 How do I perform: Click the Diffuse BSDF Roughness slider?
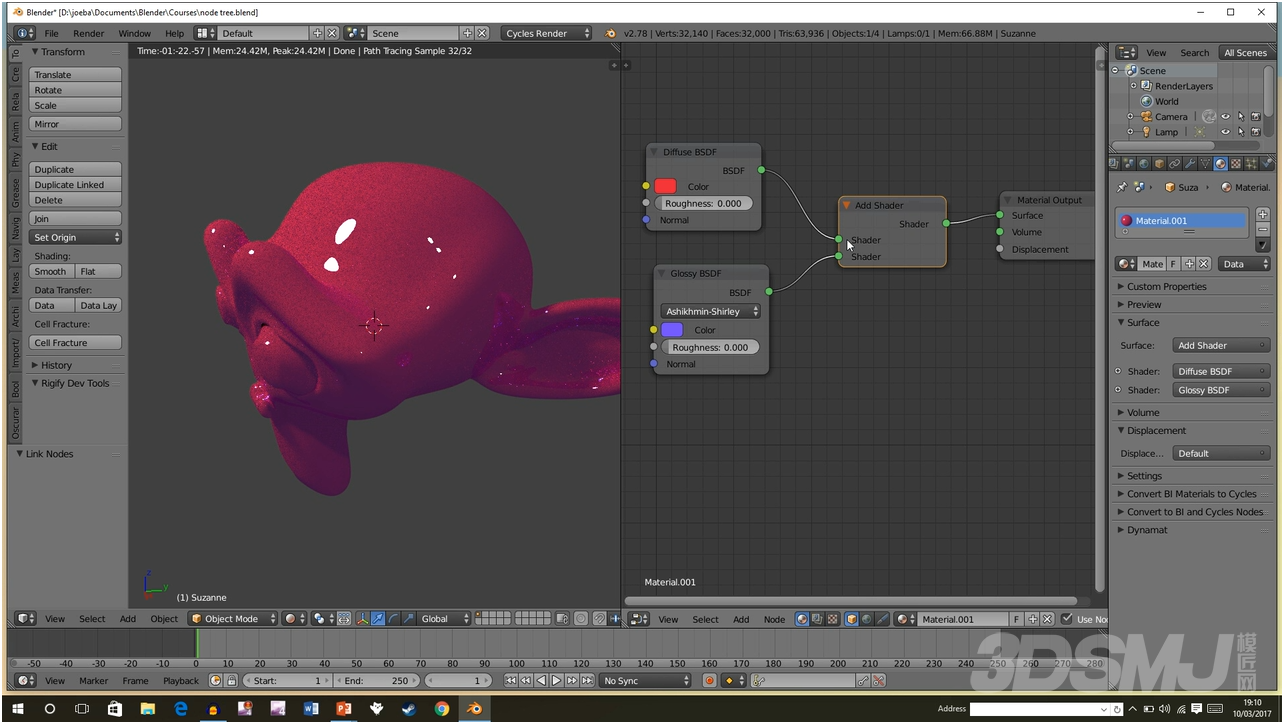click(x=704, y=203)
